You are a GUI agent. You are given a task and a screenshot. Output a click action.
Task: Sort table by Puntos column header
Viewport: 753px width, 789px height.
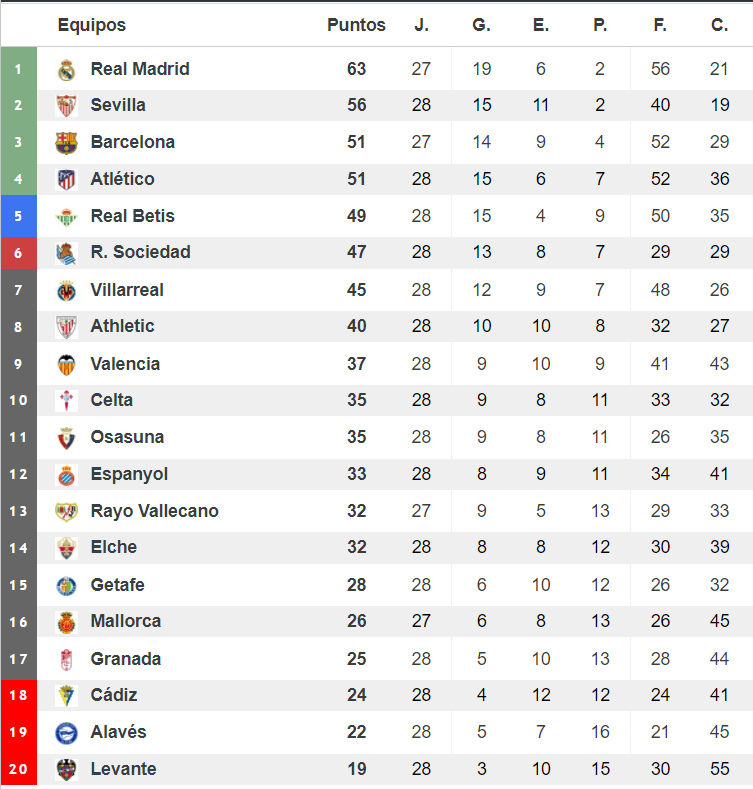[x=356, y=25]
